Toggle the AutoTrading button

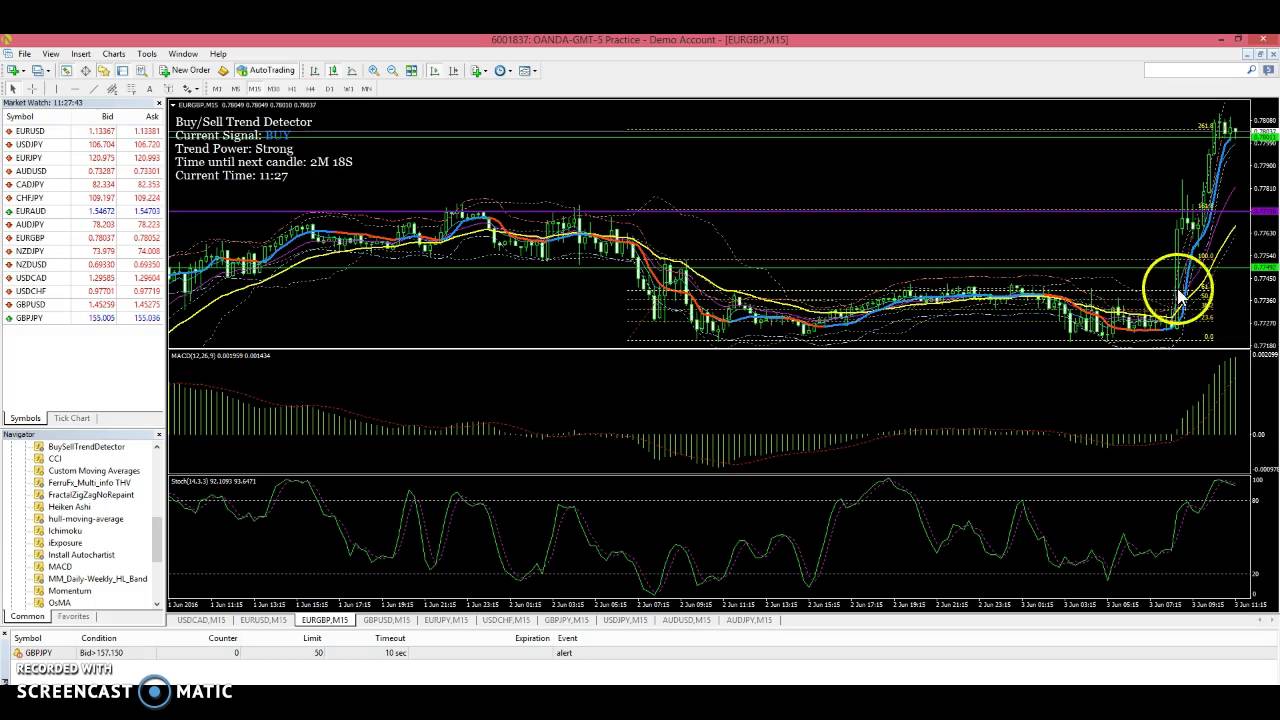tap(267, 71)
